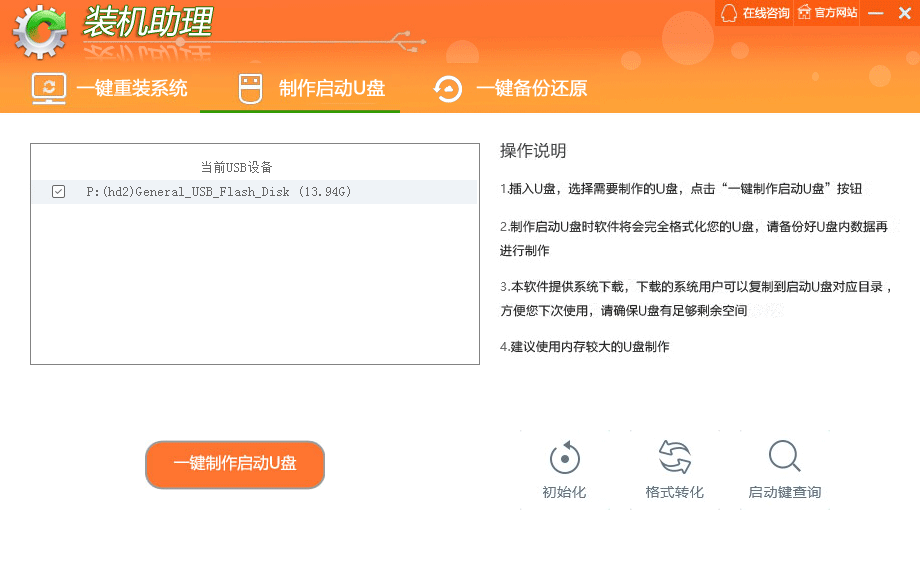This screenshot has height=579, width=920.
Task: Select the 制作启动U盘 tab label
Action: (332, 88)
